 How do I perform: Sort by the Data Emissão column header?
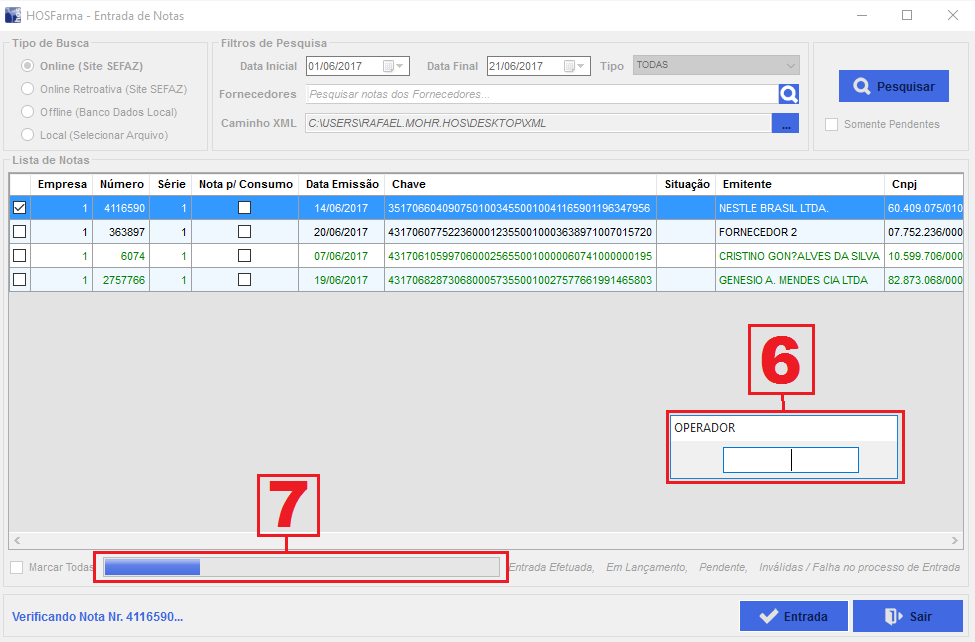click(342, 184)
